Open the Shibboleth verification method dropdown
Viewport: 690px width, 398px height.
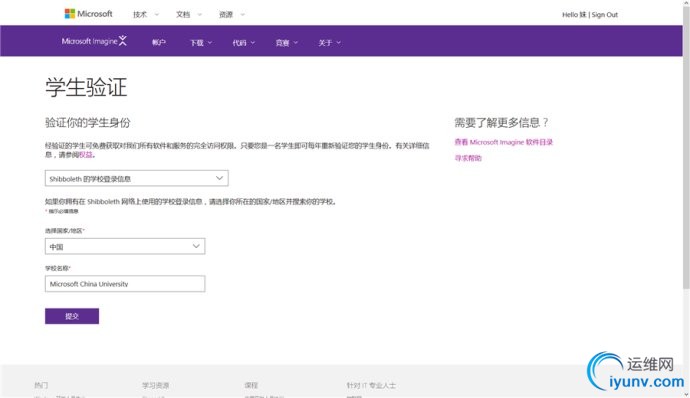[x=136, y=178]
